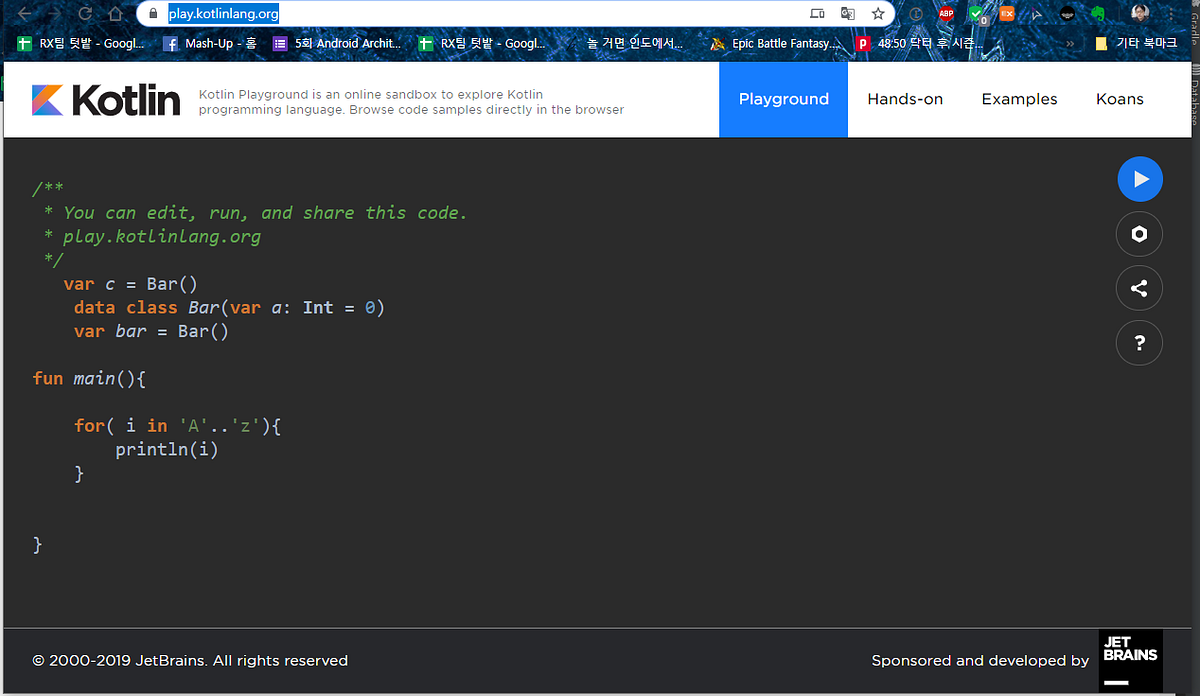Expand the Chrome menu with three dots
Image resolution: width=1200 pixels, height=696 pixels.
[x=1171, y=14]
